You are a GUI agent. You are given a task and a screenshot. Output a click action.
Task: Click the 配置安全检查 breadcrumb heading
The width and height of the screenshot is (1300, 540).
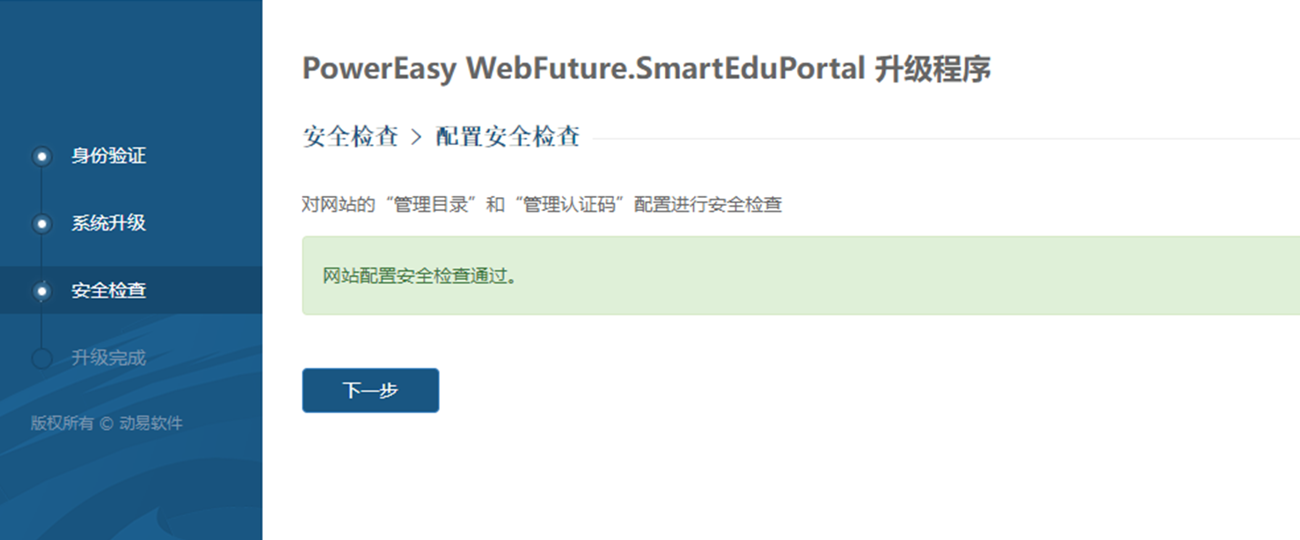(508, 137)
